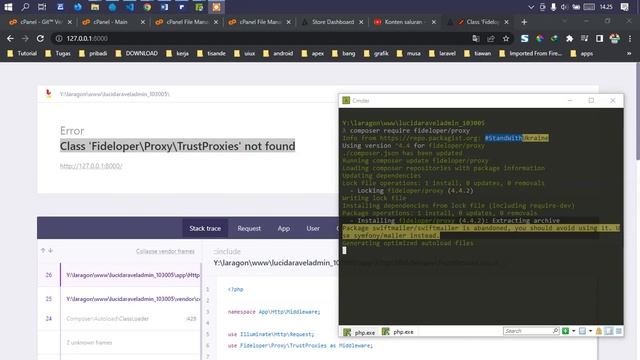Viewport: 640px width, 360px height.
Task: Click Cmder lock icon in status bar
Action: 599,331
